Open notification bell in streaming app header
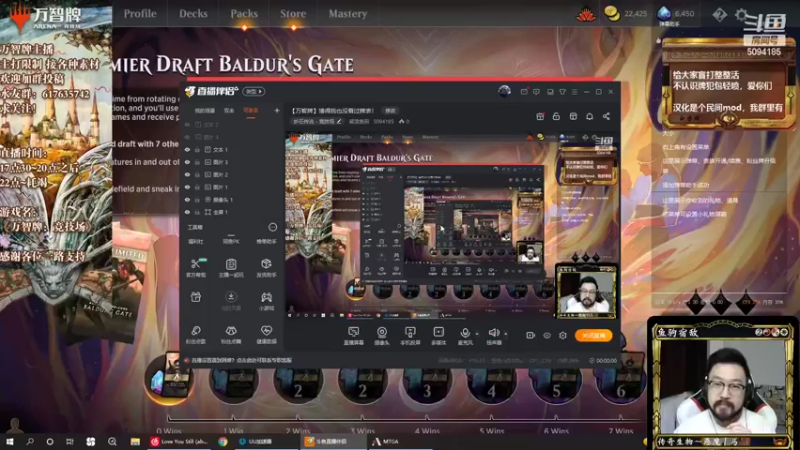Viewport: 800px width, 450px height. point(589,116)
